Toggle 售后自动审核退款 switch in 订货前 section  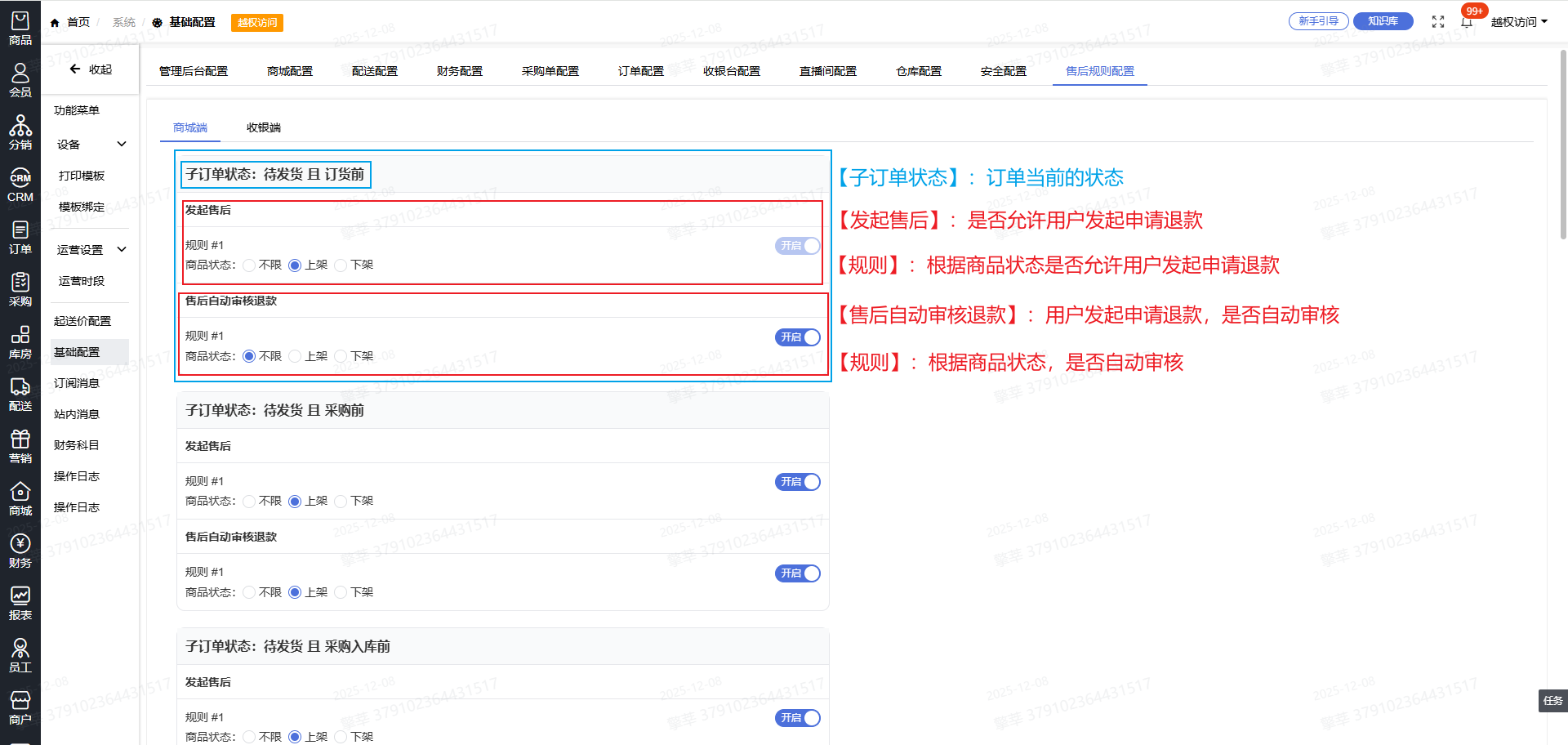pos(797,337)
